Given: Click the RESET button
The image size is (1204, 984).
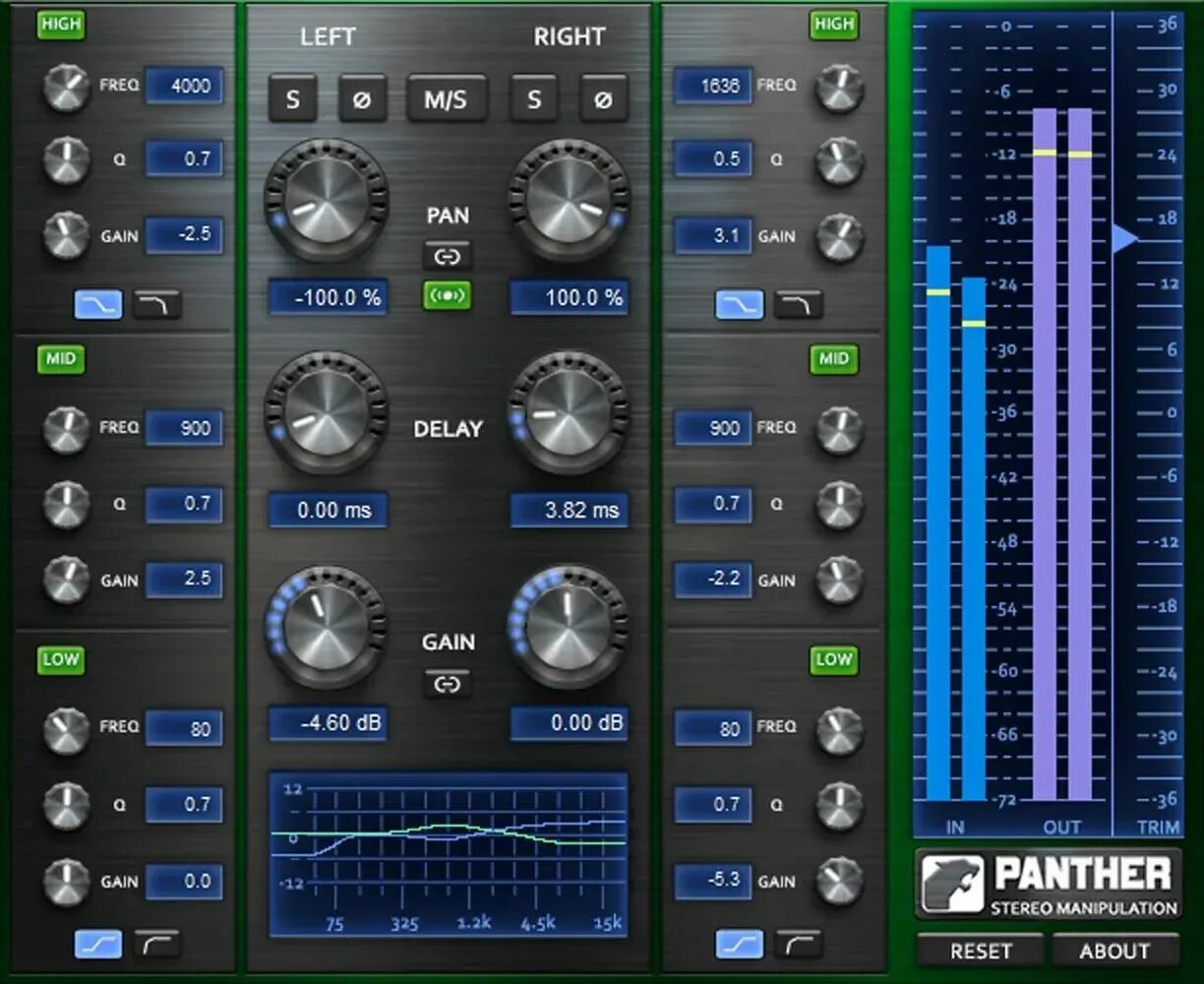Looking at the screenshot, I should [x=980, y=951].
